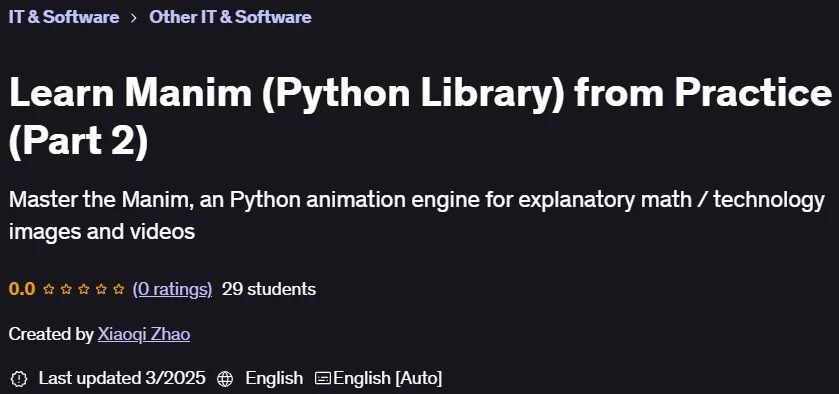Click the Last updated 3/2025 text

click(122, 378)
